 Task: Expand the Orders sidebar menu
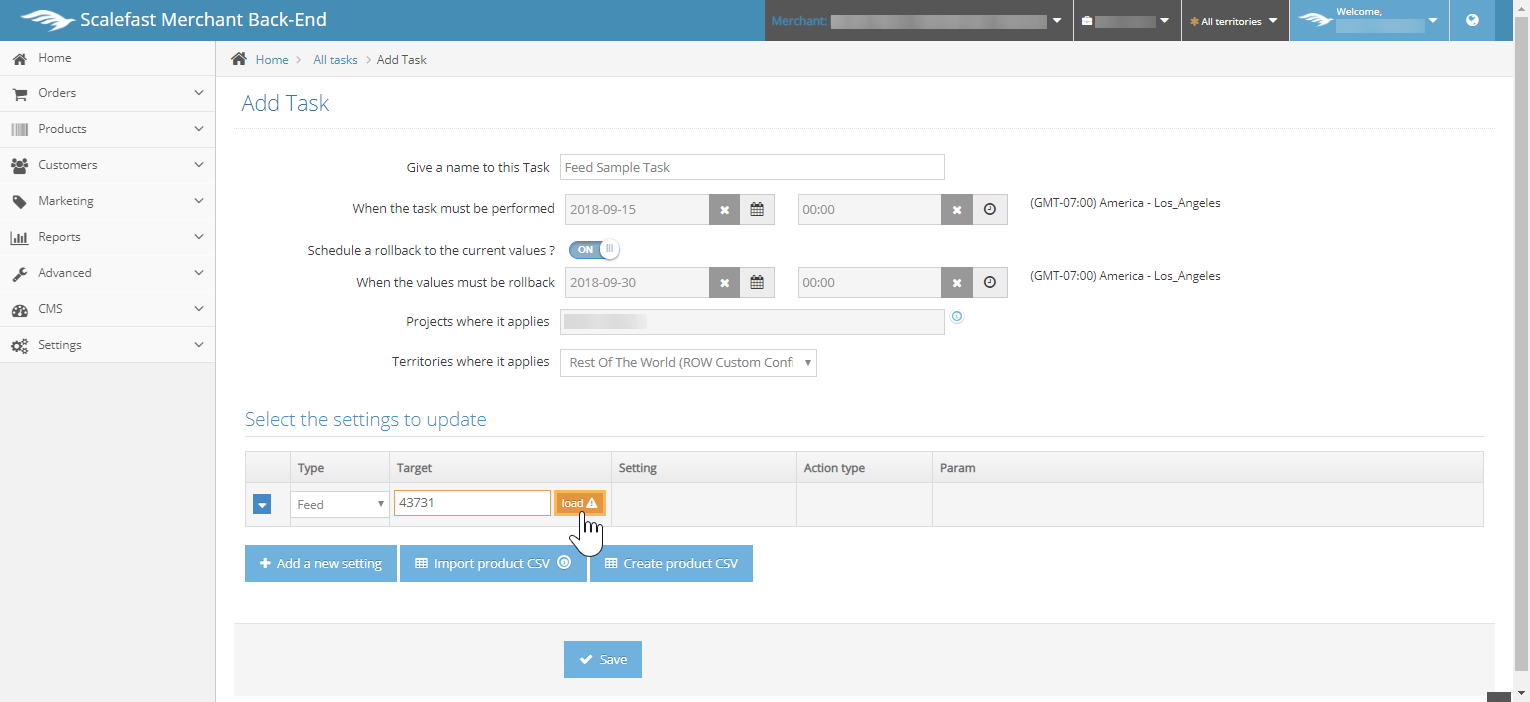tap(108, 93)
